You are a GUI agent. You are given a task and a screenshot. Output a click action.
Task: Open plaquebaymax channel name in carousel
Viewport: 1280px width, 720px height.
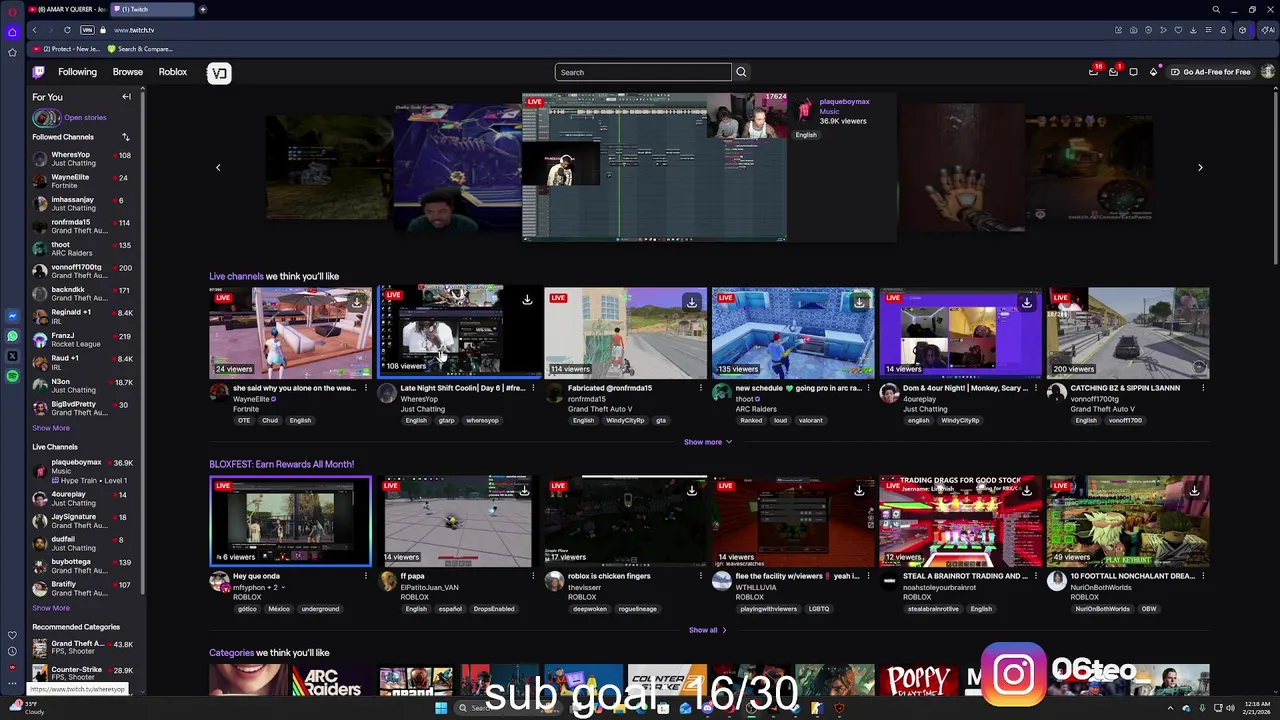pyautogui.click(x=844, y=101)
